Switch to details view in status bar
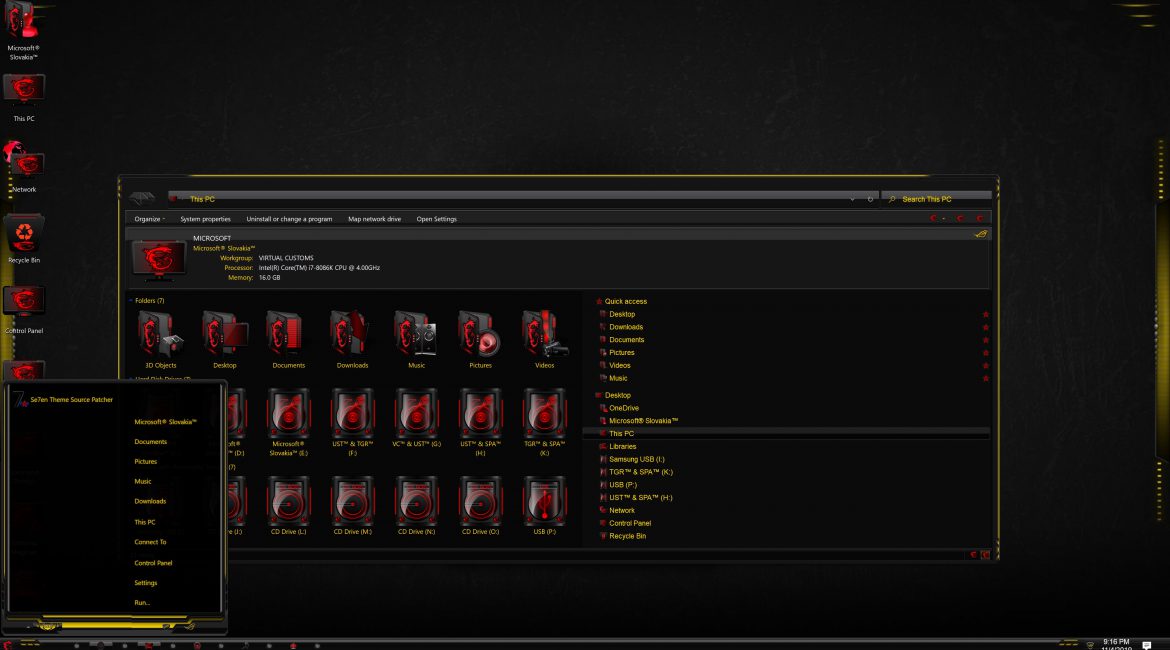This screenshot has height=650, width=1170. [x=974, y=554]
